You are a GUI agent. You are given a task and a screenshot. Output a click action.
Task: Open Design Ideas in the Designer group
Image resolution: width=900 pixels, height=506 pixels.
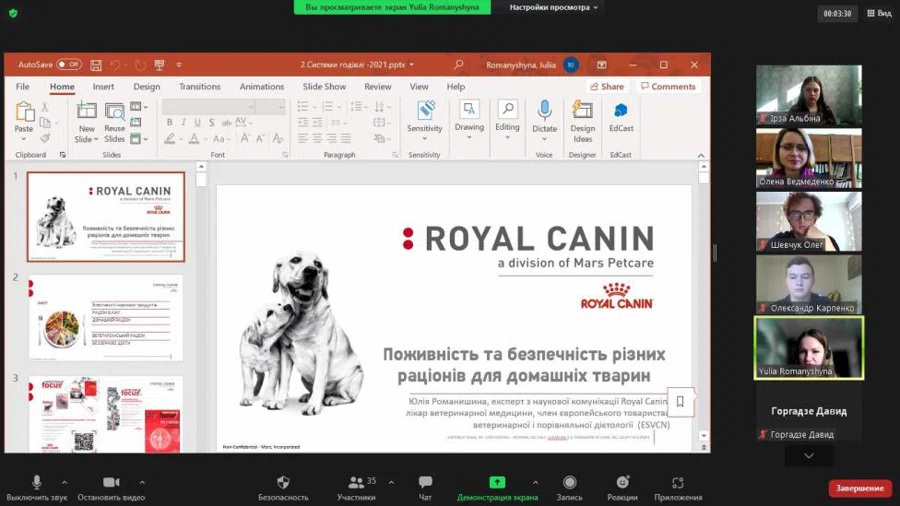583,122
